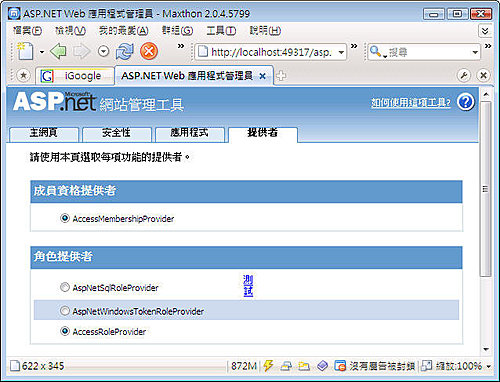Expand the navigation toolbar overflow chevron

pos(181,46)
